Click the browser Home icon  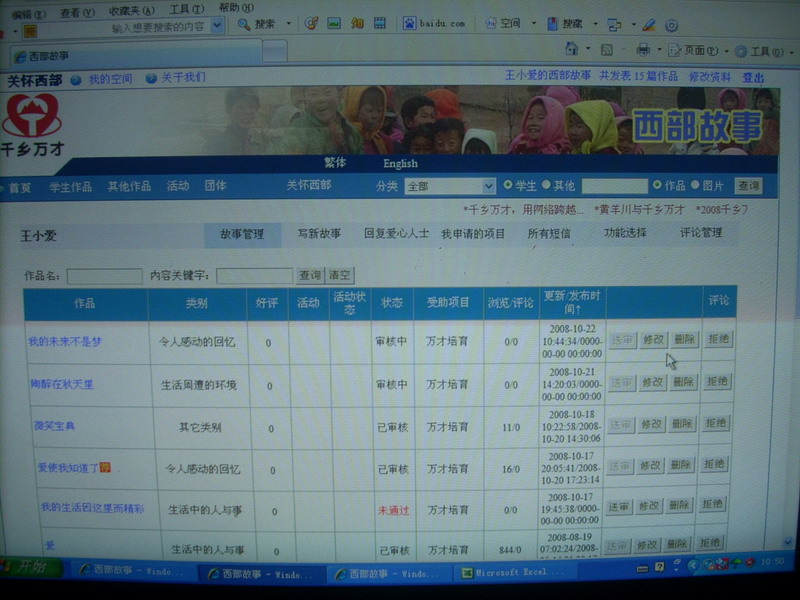pos(572,49)
